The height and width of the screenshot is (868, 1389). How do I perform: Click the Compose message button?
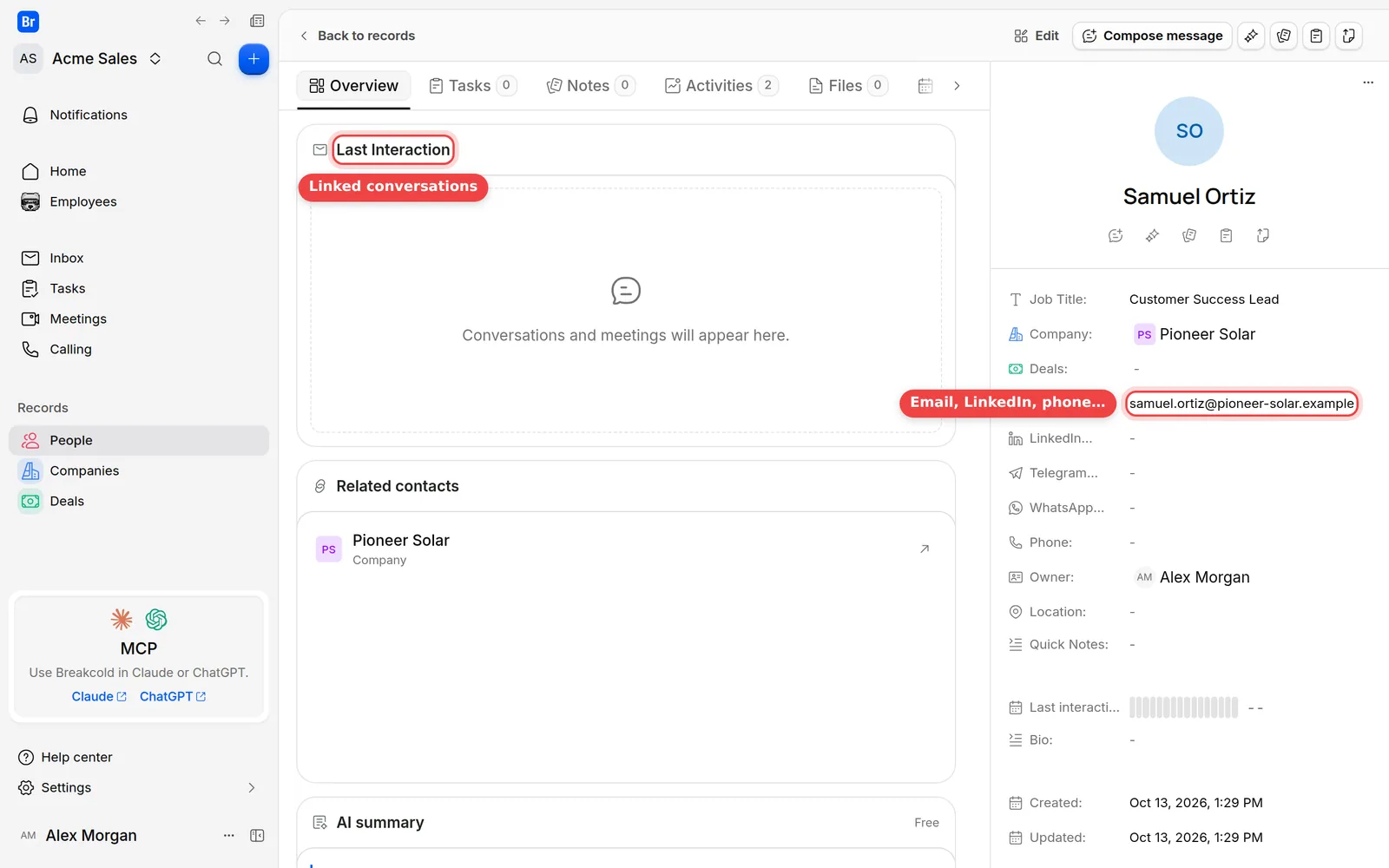1152,36
